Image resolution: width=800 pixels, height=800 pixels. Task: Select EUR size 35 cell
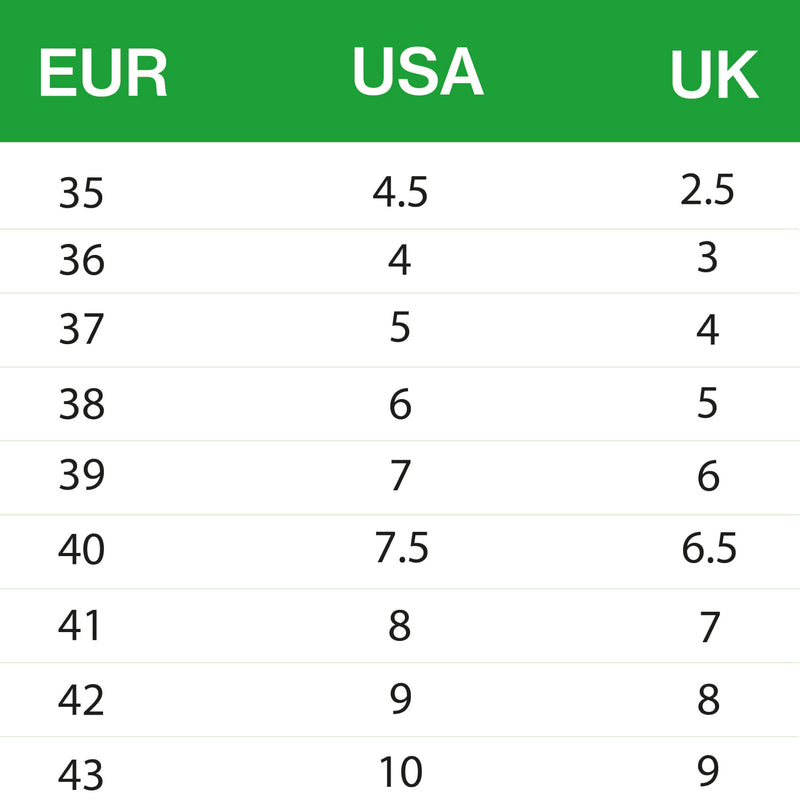(81, 193)
